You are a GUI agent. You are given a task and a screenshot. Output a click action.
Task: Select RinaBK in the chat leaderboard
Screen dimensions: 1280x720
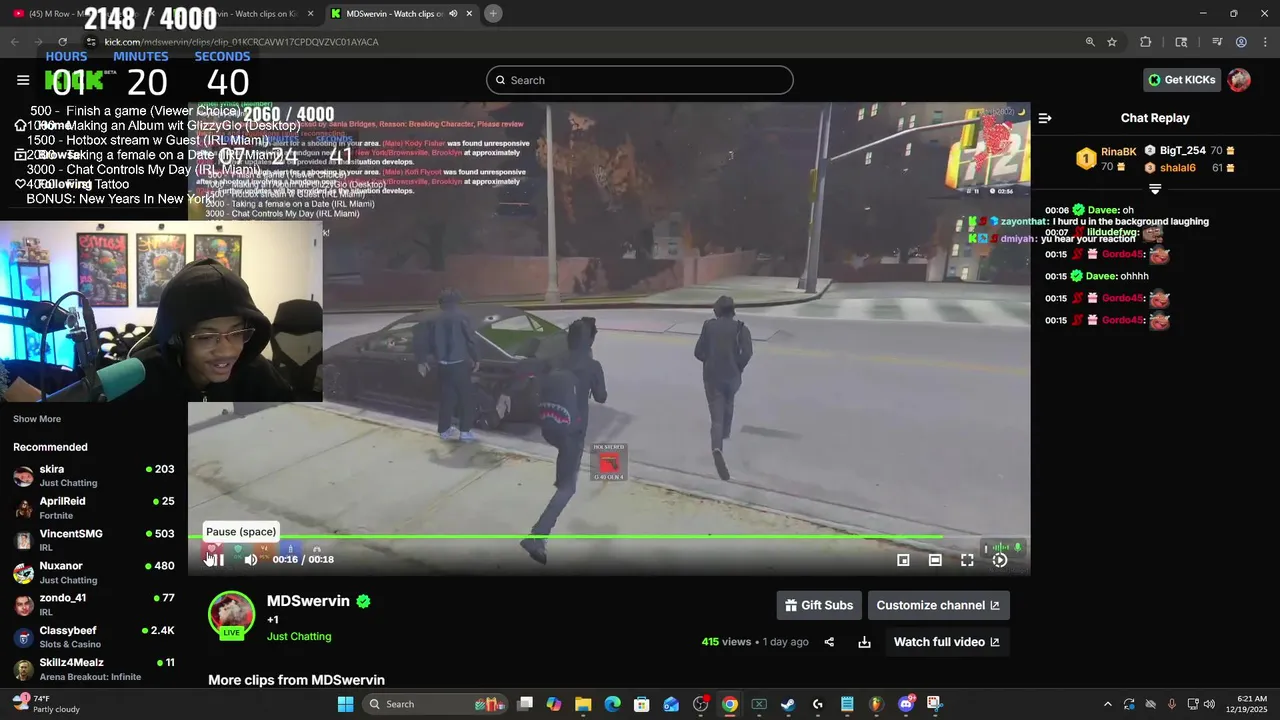[x=1118, y=152]
